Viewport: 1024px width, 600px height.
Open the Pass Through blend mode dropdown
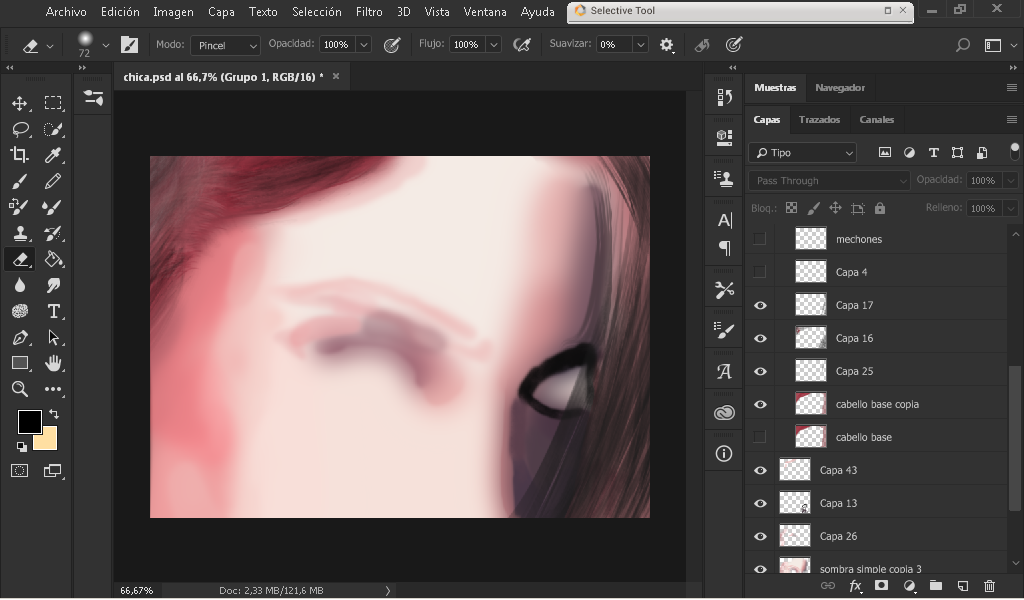coord(829,181)
